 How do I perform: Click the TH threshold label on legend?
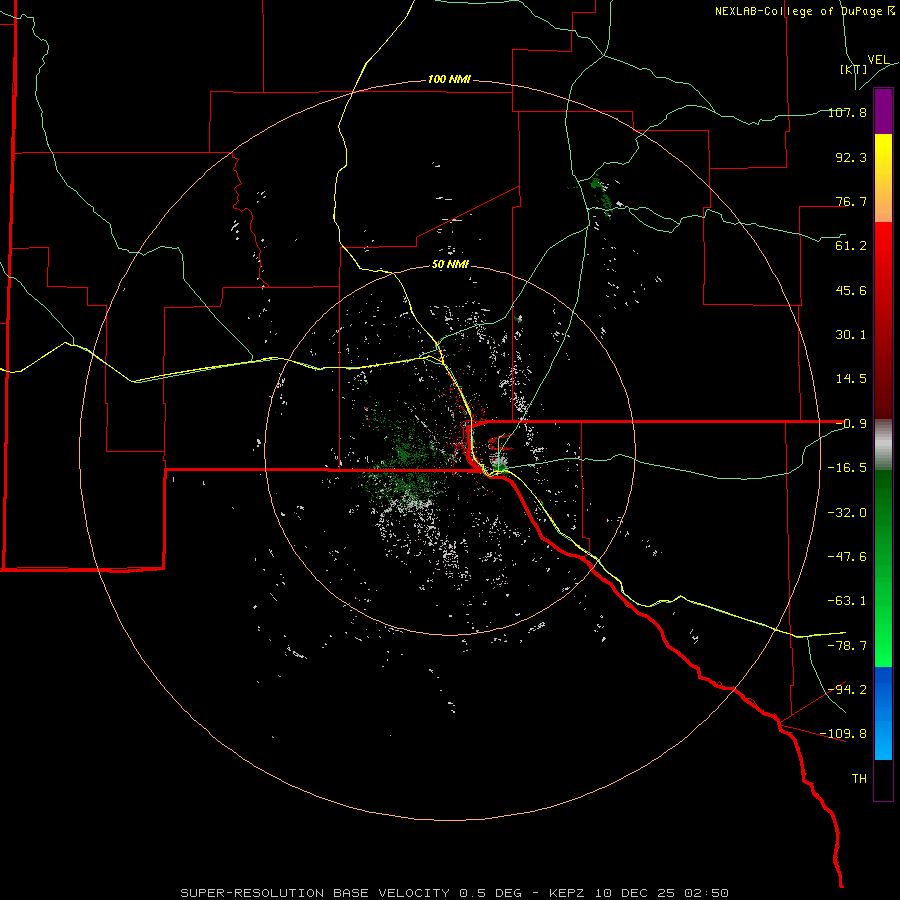click(859, 779)
